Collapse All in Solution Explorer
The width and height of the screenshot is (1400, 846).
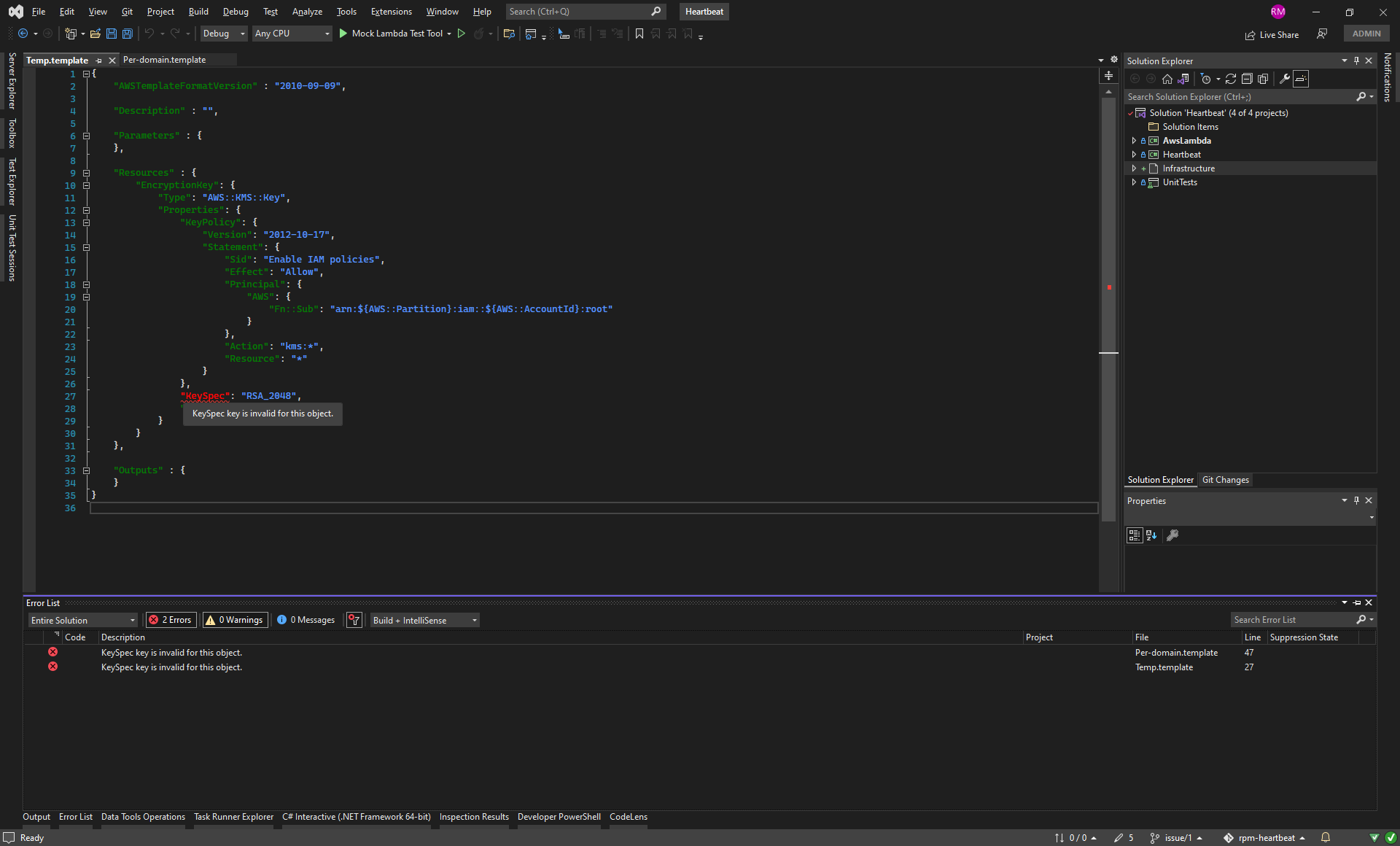(1247, 79)
